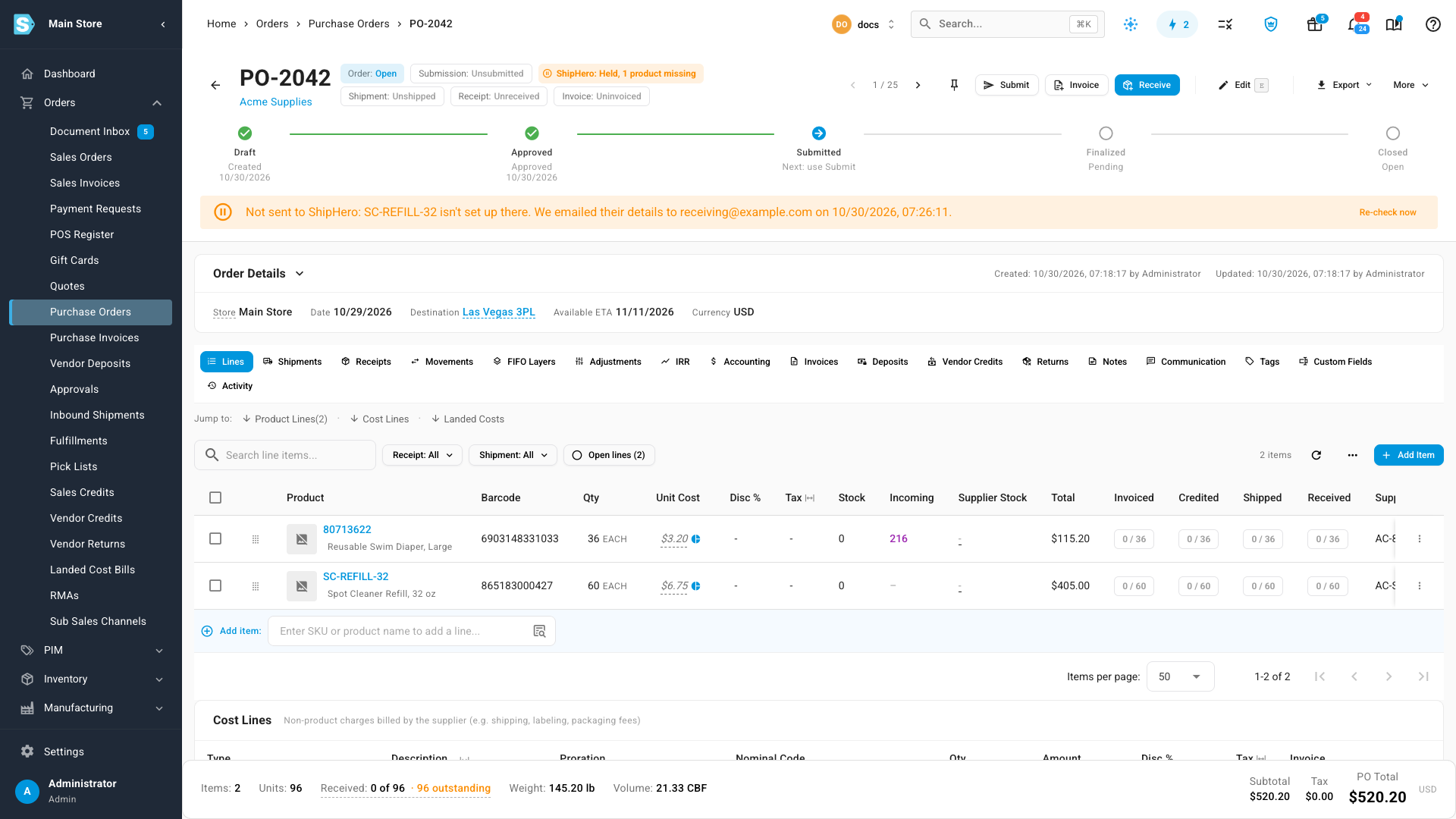Open the Receipt: All filter dropdown
The image size is (1456, 819).
pos(422,455)
